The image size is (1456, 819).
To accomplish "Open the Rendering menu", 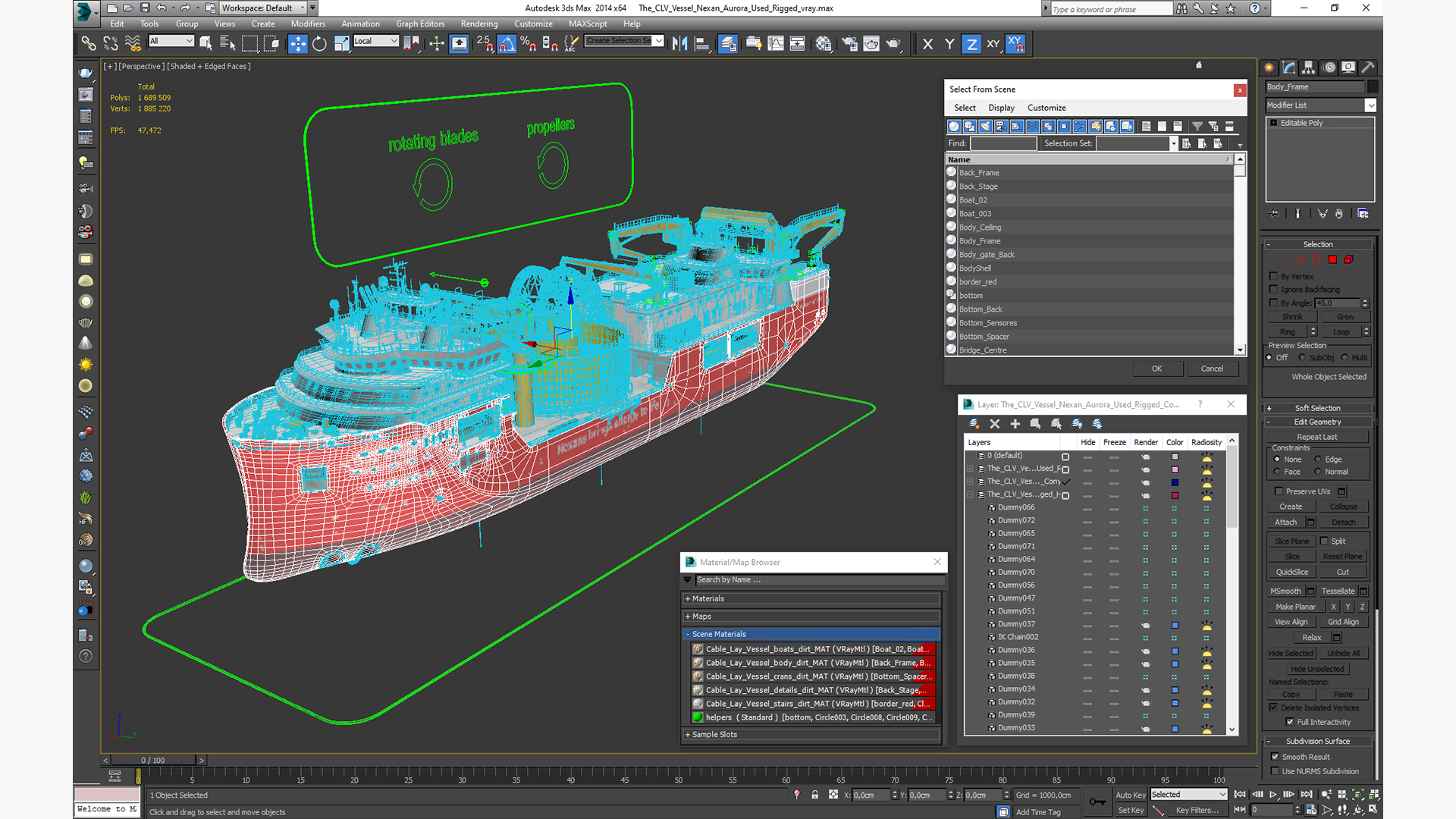I will click(x=479, y=24).
